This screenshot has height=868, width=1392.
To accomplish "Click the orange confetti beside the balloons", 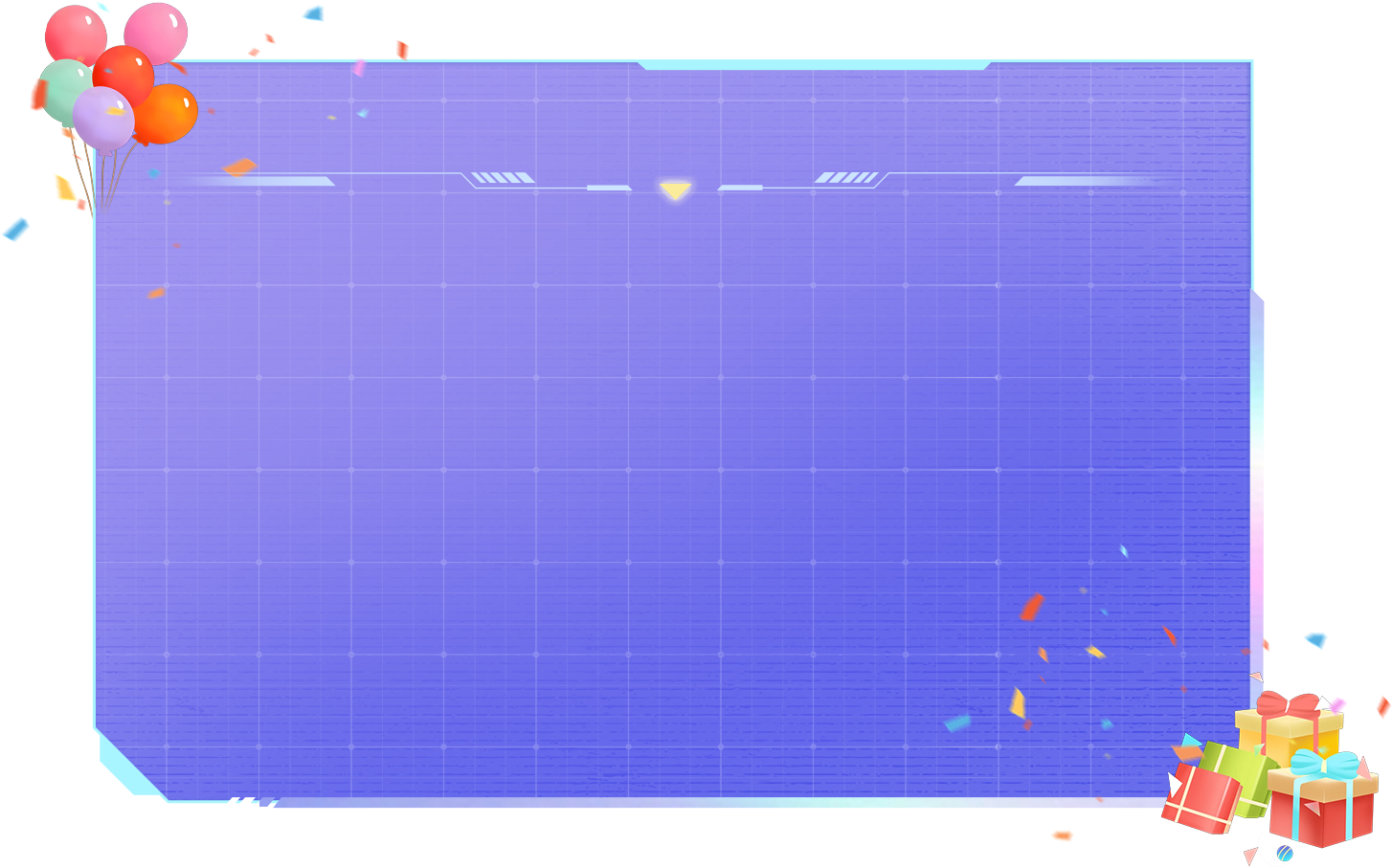I will 239,167.
